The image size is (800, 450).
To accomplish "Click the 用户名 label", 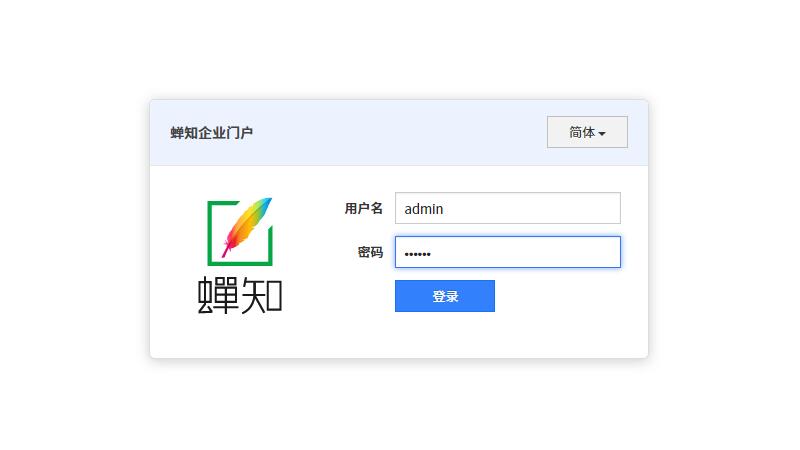I will point(363,208).
